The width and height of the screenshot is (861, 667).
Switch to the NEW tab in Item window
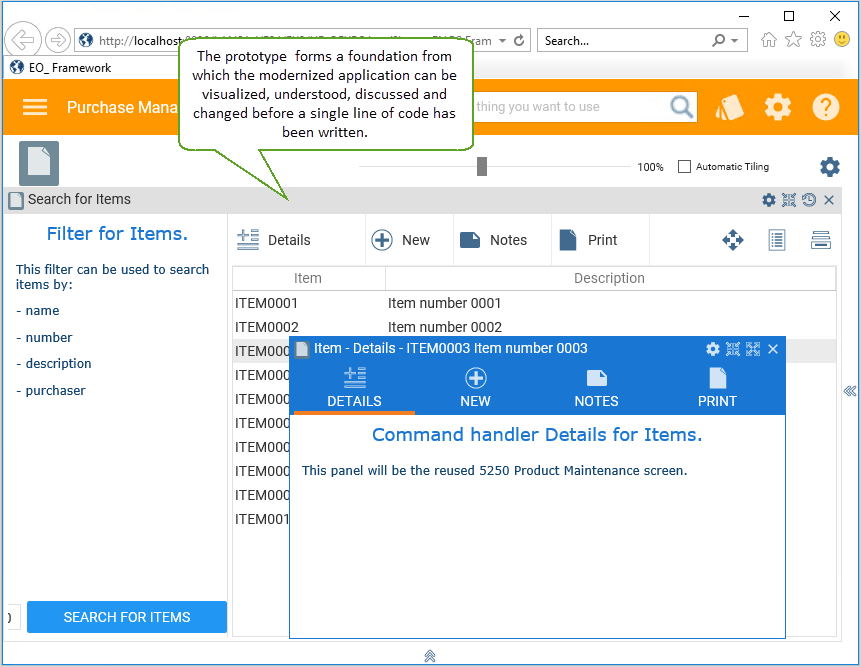pyautogui.click(x=476, y=388)
